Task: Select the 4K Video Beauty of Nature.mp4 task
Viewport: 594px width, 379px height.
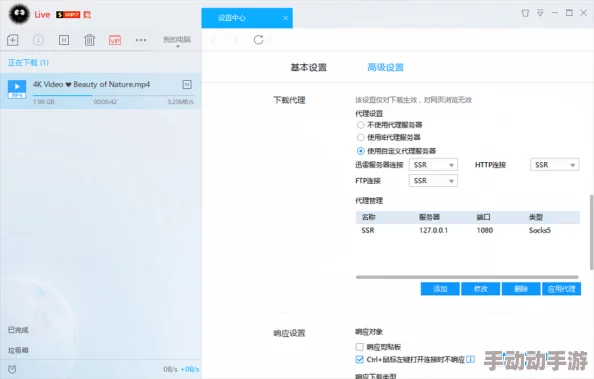Action: point(100,91)
